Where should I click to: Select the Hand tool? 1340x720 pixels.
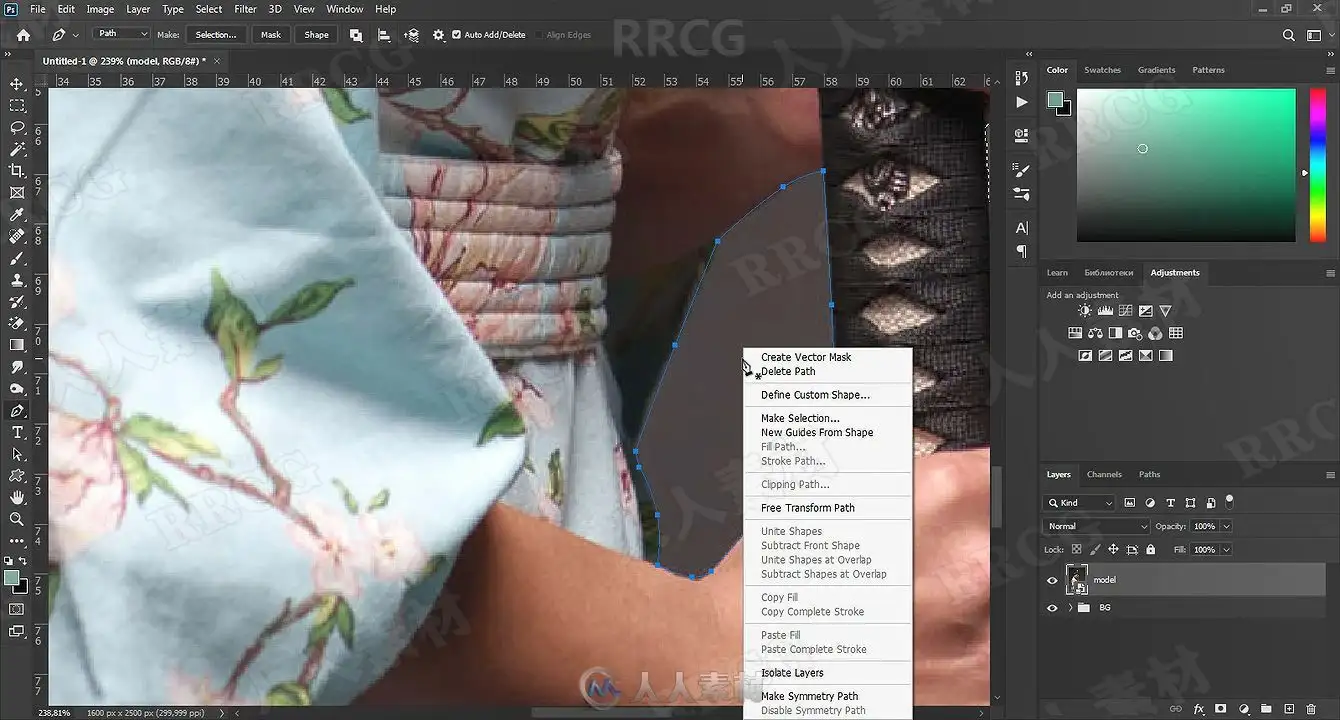pos(17,497)
